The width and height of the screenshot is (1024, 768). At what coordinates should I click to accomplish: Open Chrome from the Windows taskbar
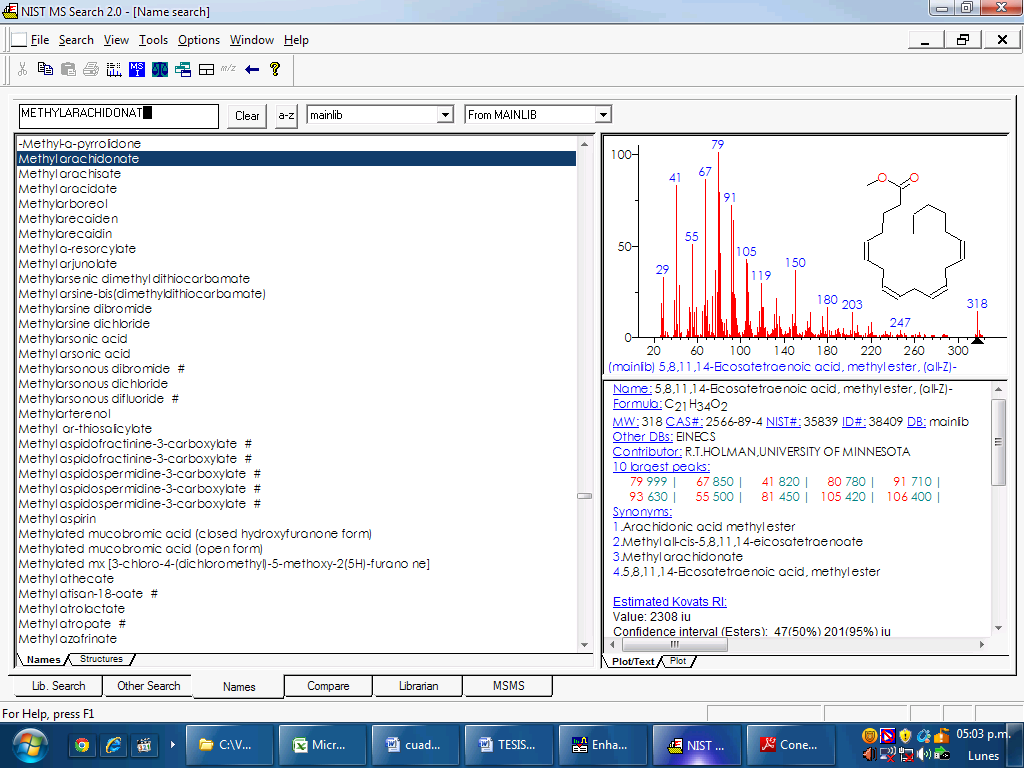[82, 744]
